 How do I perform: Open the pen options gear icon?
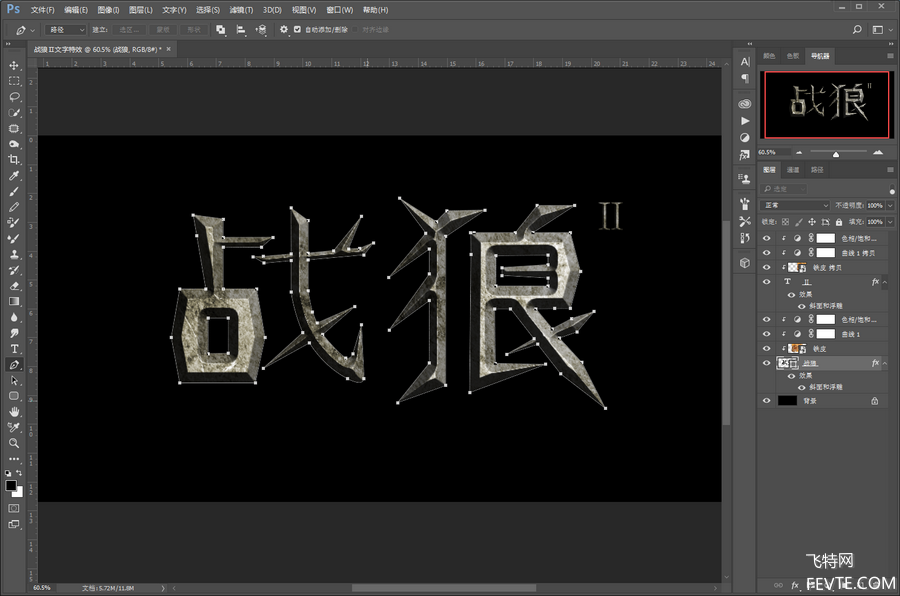click(x=284, y=29)
